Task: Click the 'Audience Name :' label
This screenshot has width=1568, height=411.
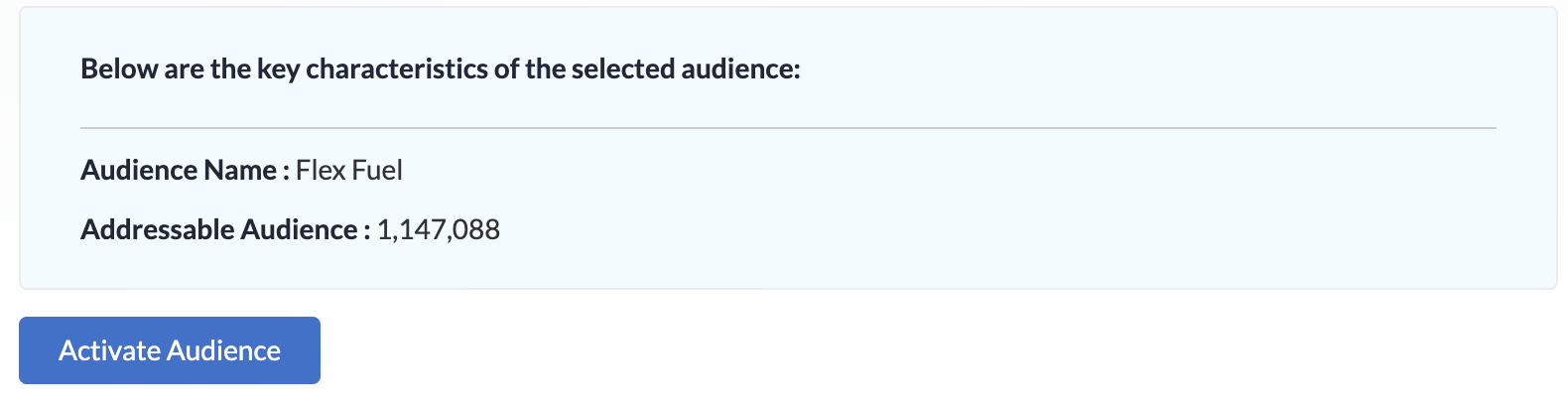Action: [185, 170]
